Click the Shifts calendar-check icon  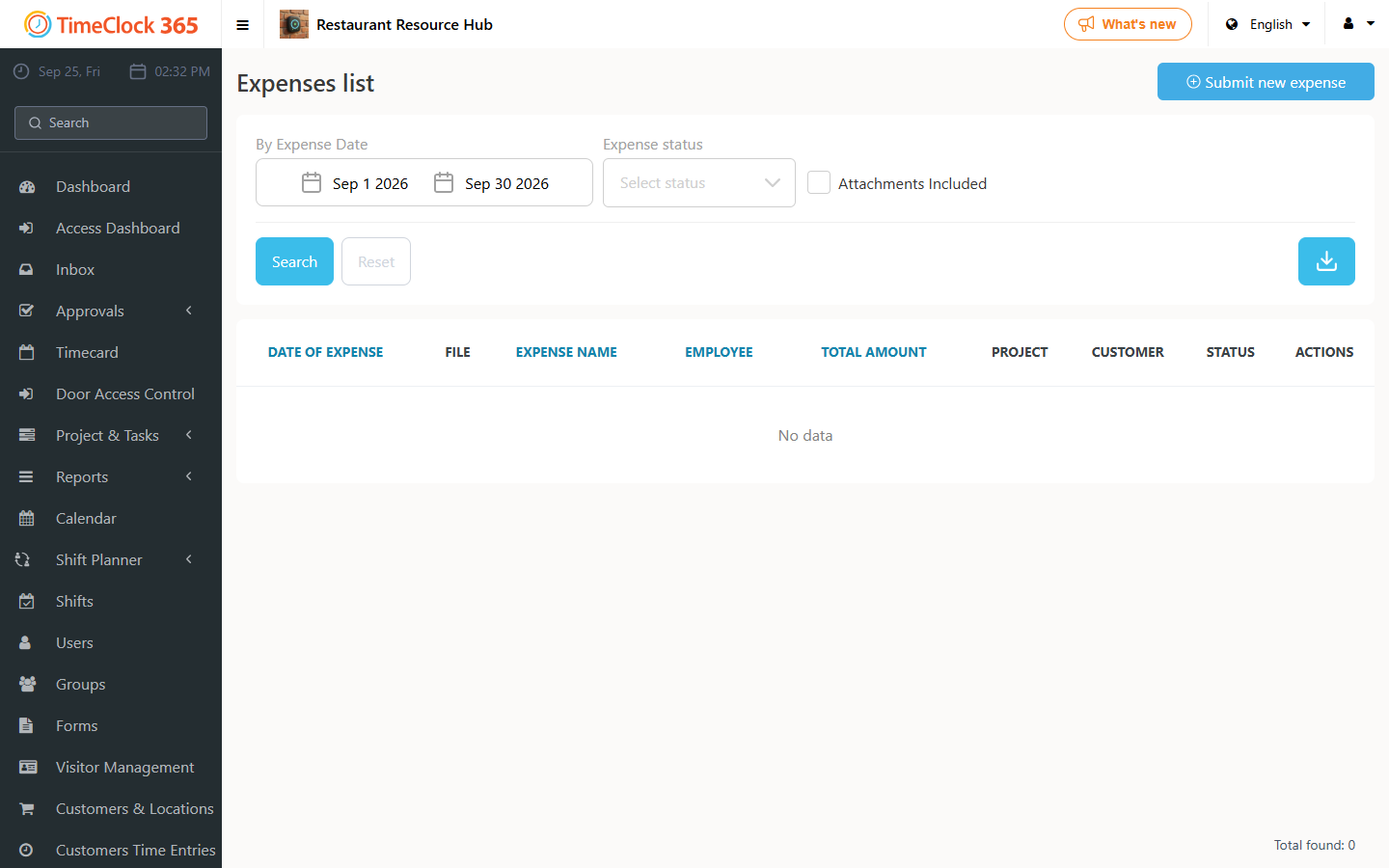click(x=27, y=602)
